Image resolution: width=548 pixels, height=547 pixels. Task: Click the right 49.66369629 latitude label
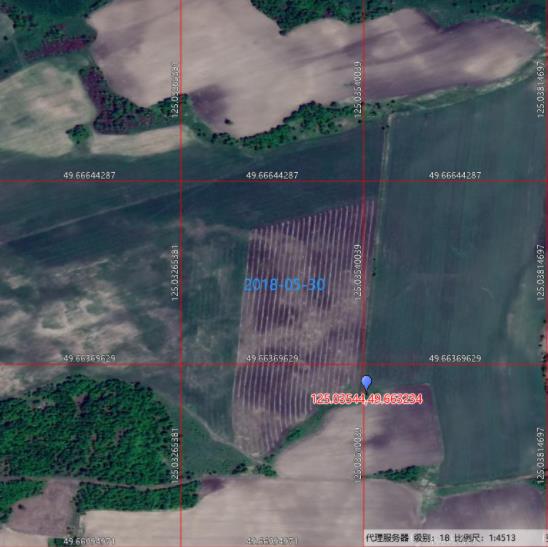pos(455,358)
